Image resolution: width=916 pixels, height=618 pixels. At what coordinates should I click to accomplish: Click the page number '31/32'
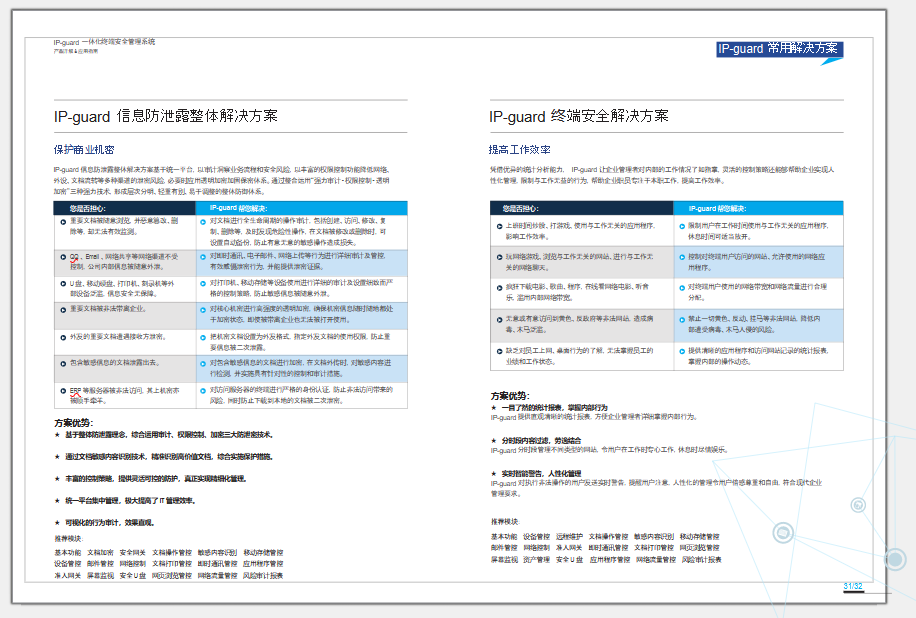pyautogui.click(x=853, y=586)
